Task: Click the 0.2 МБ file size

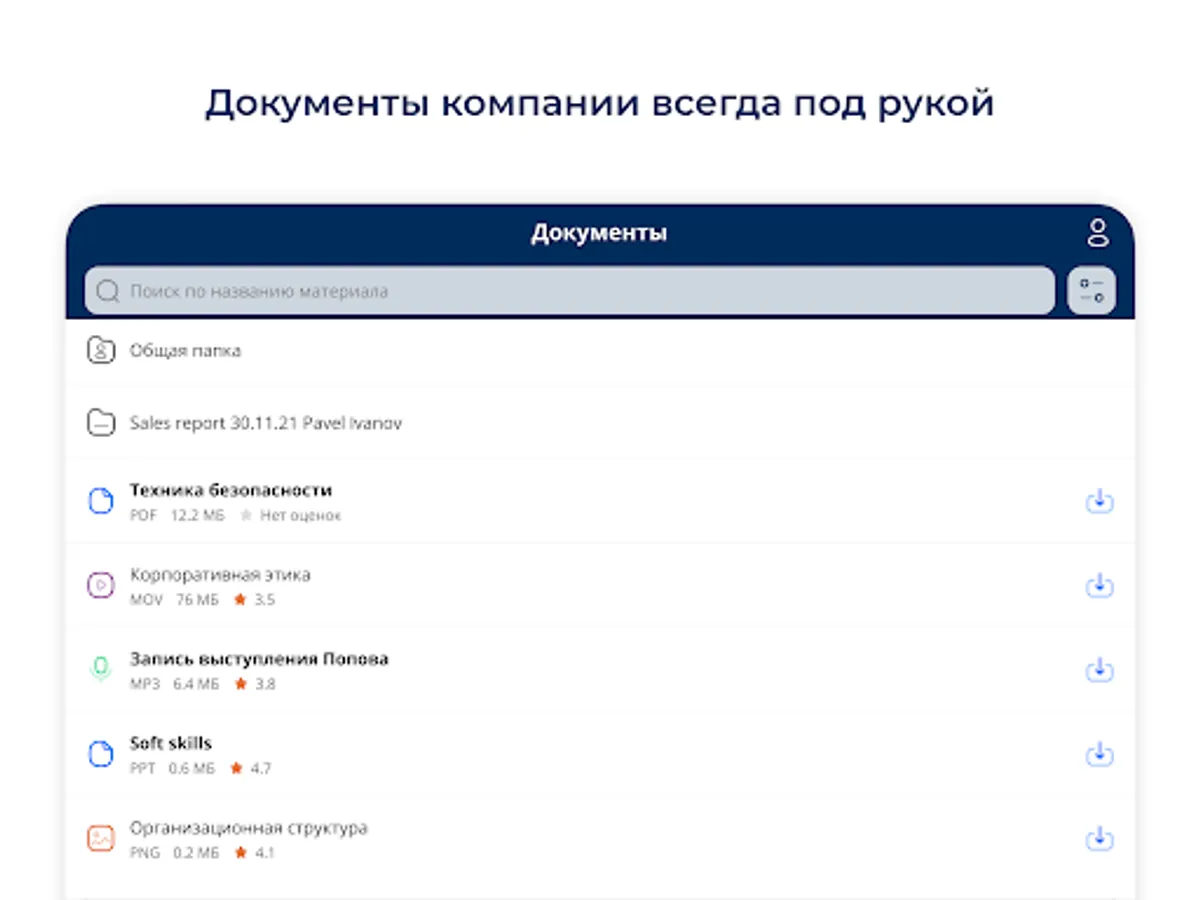Action: coord(196,853)
